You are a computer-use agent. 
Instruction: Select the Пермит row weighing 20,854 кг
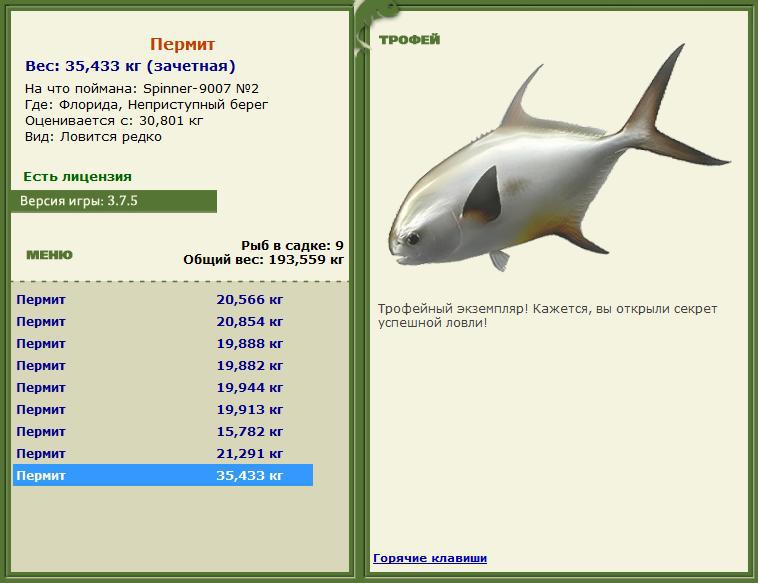163,321
